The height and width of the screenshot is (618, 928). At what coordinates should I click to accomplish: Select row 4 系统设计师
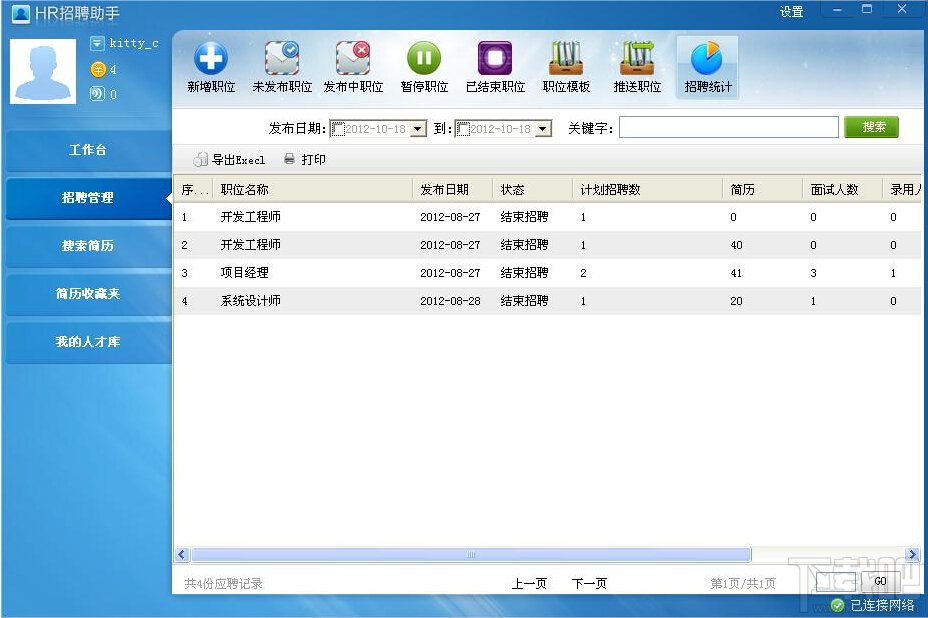(x=547, y=301)
